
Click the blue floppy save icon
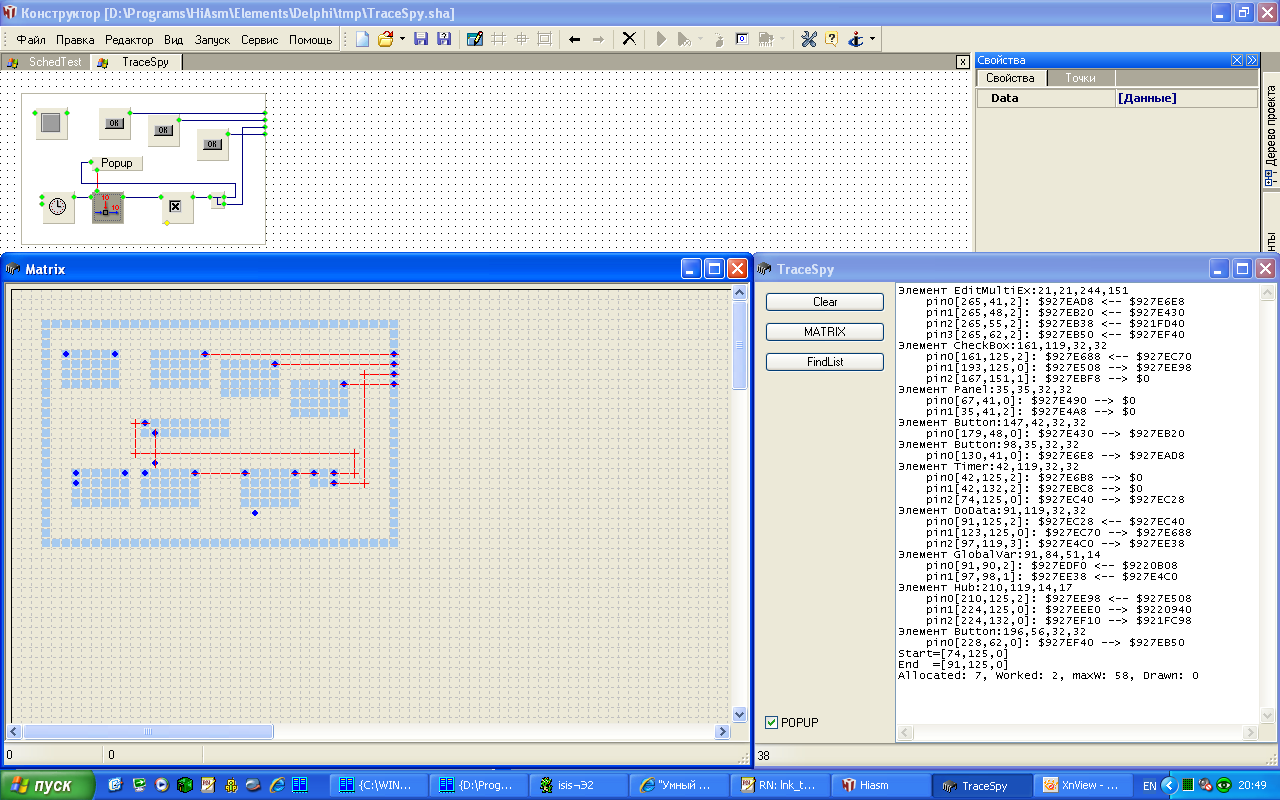click(421, 39)
